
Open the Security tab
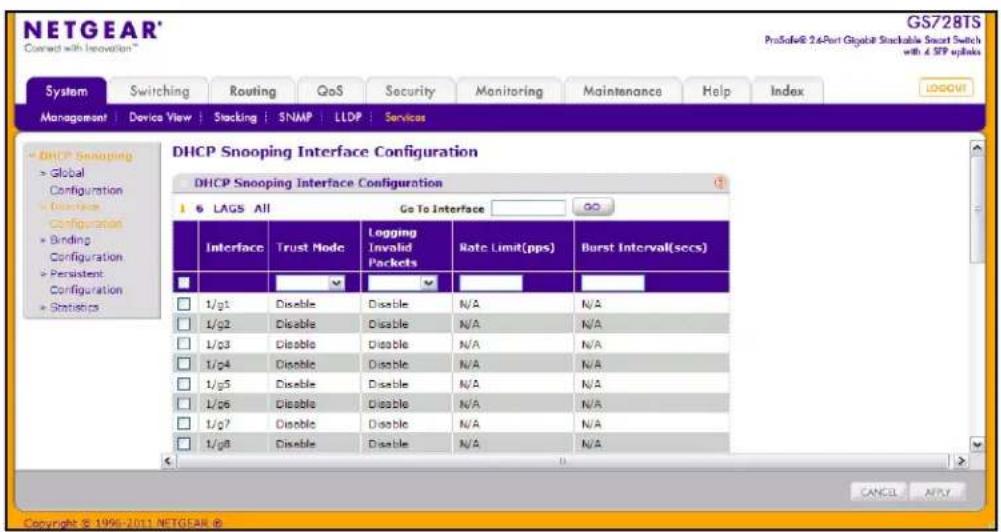(x=410, y=91)
